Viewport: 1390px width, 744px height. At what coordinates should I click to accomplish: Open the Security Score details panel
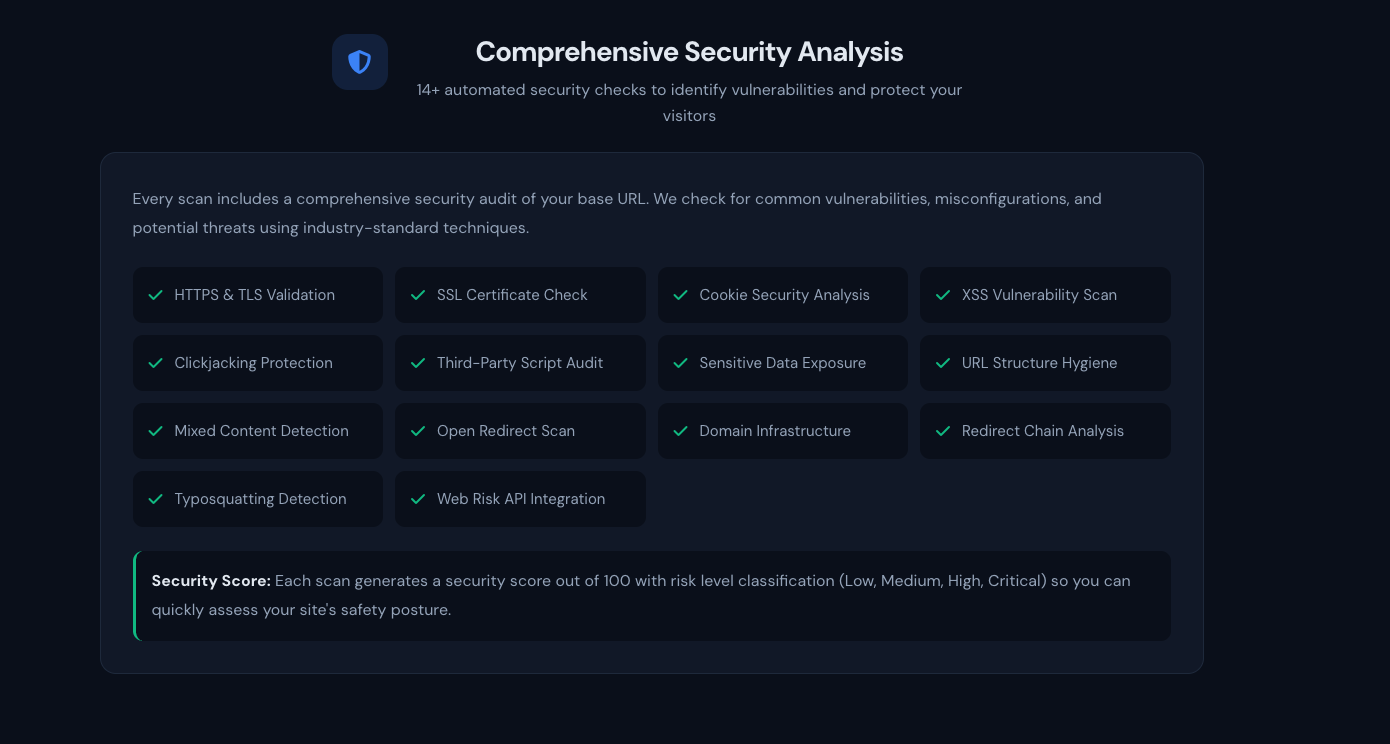pyautogui.click(x=651, y=594)
